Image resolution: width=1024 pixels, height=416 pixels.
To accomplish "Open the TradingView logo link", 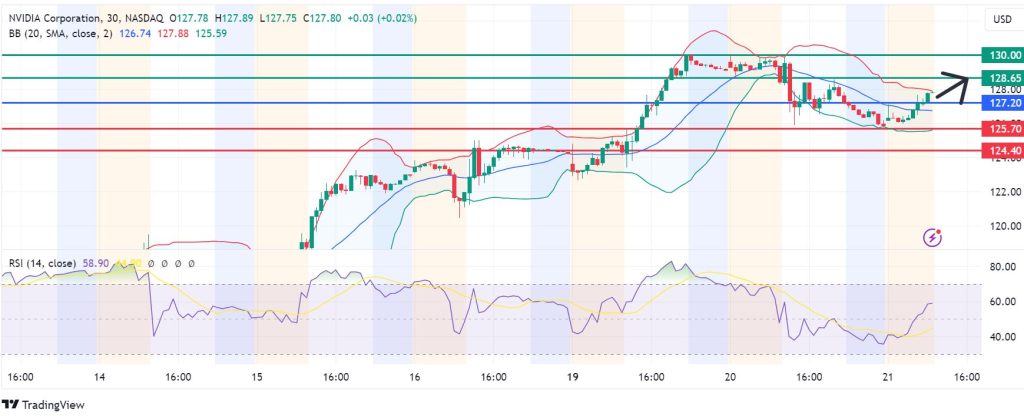I will pos(44,405).
